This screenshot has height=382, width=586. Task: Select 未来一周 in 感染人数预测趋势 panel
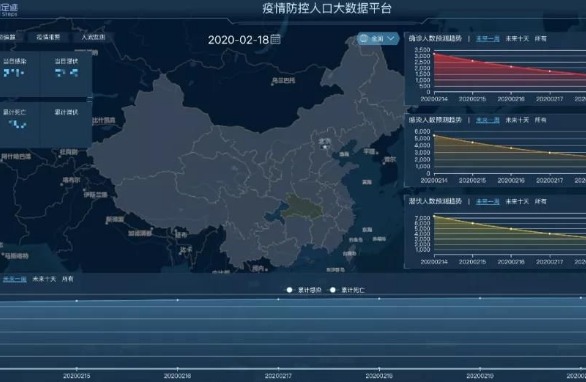[487, 120]
